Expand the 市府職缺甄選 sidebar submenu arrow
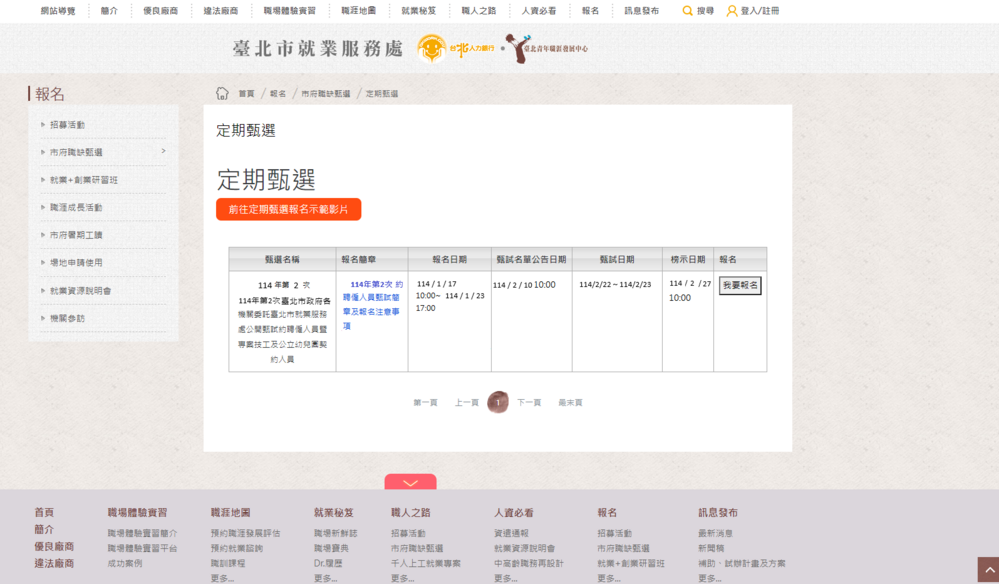 [163, 152]
